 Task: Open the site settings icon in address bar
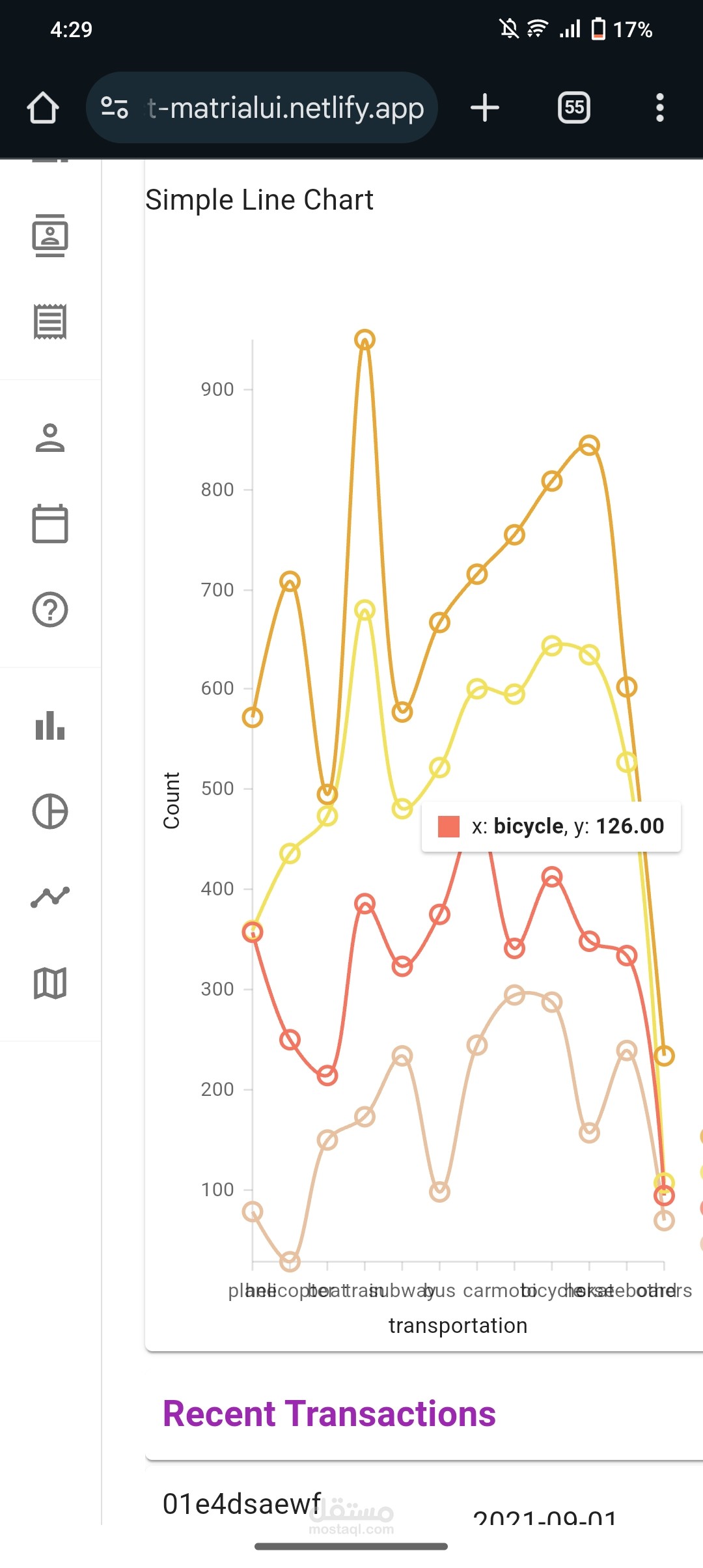coord(115,107)
